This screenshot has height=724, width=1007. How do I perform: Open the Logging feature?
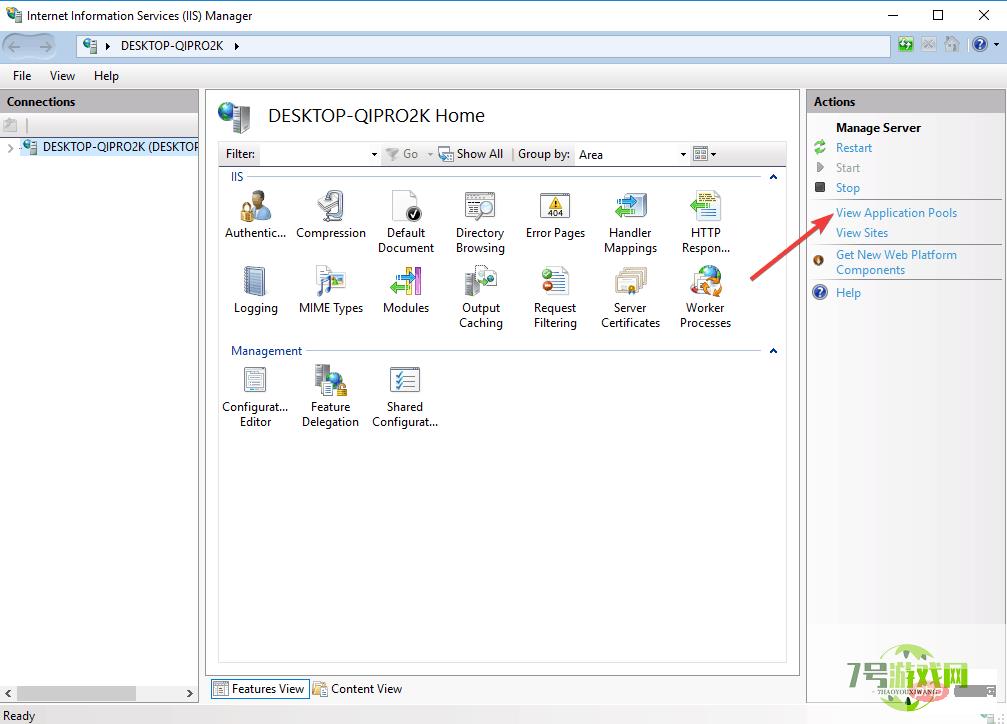(256, 290)
